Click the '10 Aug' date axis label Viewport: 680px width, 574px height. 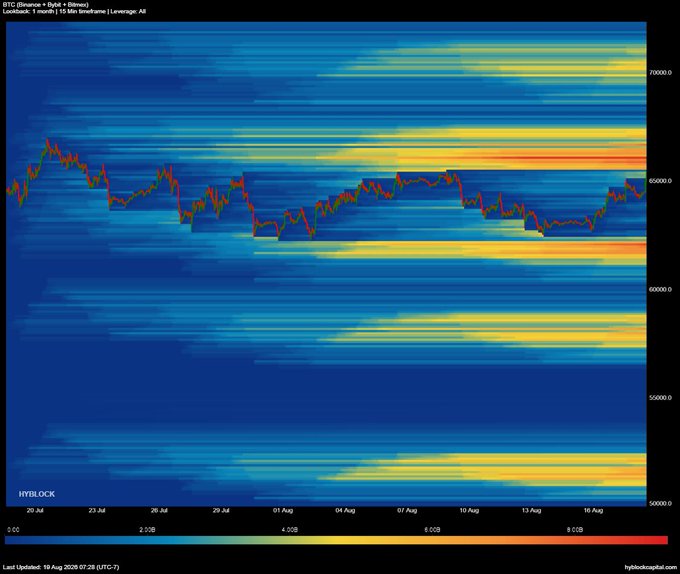click(x=469, y=510)
